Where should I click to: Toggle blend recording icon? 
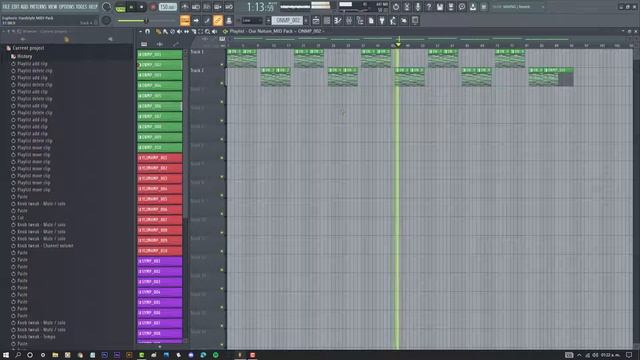(x=218, y=7)
